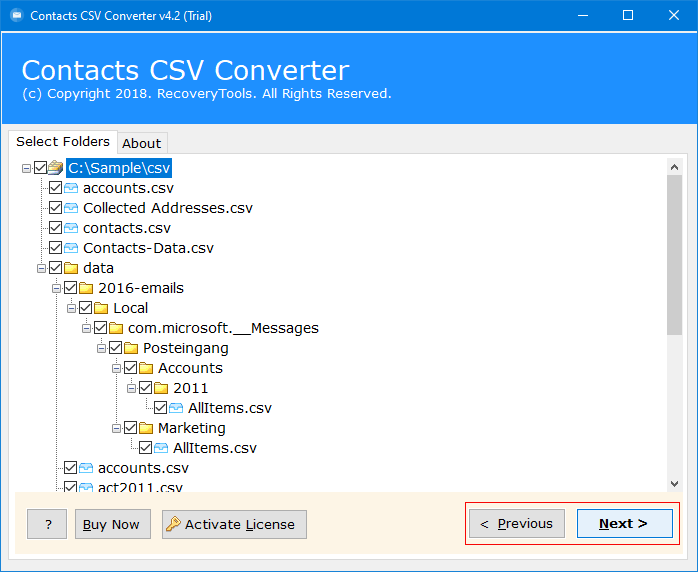Uncheck the data folder checkbox
This screenshot has height=572, width=698.
[x=56, y=268]
